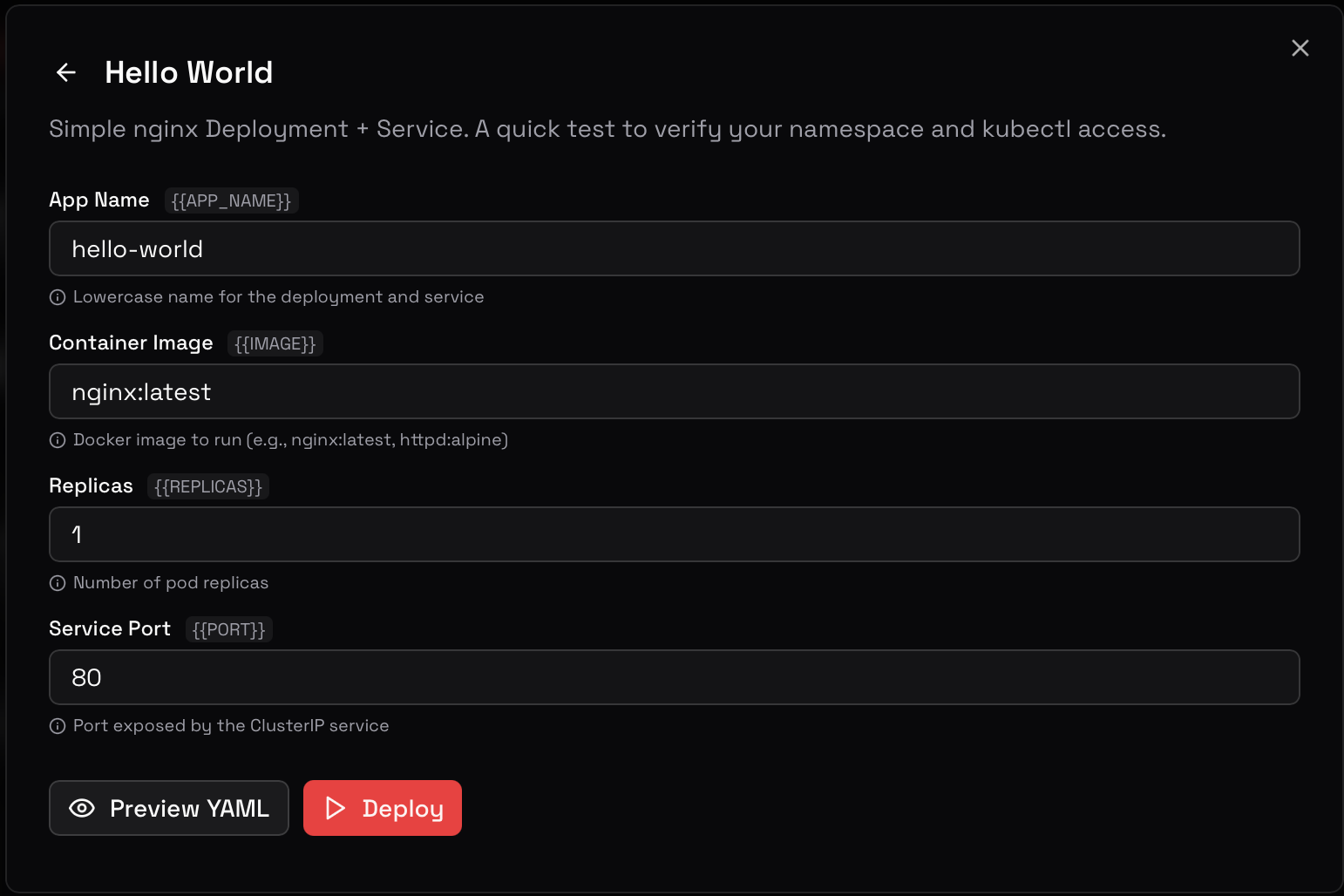Screen dimensions: 1344x896
Task: Click the Container Image field label
Action: click(131, 343)
